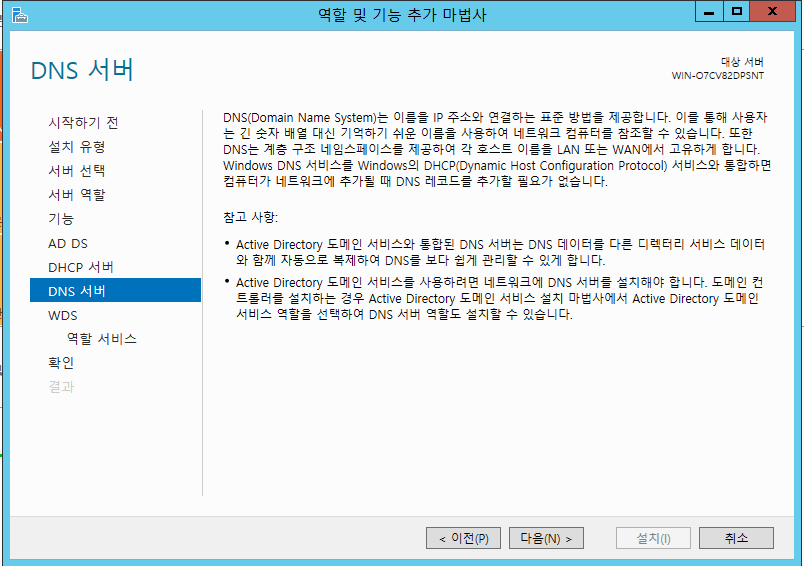
Task: Click the greyed-out 결과 step
Action: (x=61, y=387)
